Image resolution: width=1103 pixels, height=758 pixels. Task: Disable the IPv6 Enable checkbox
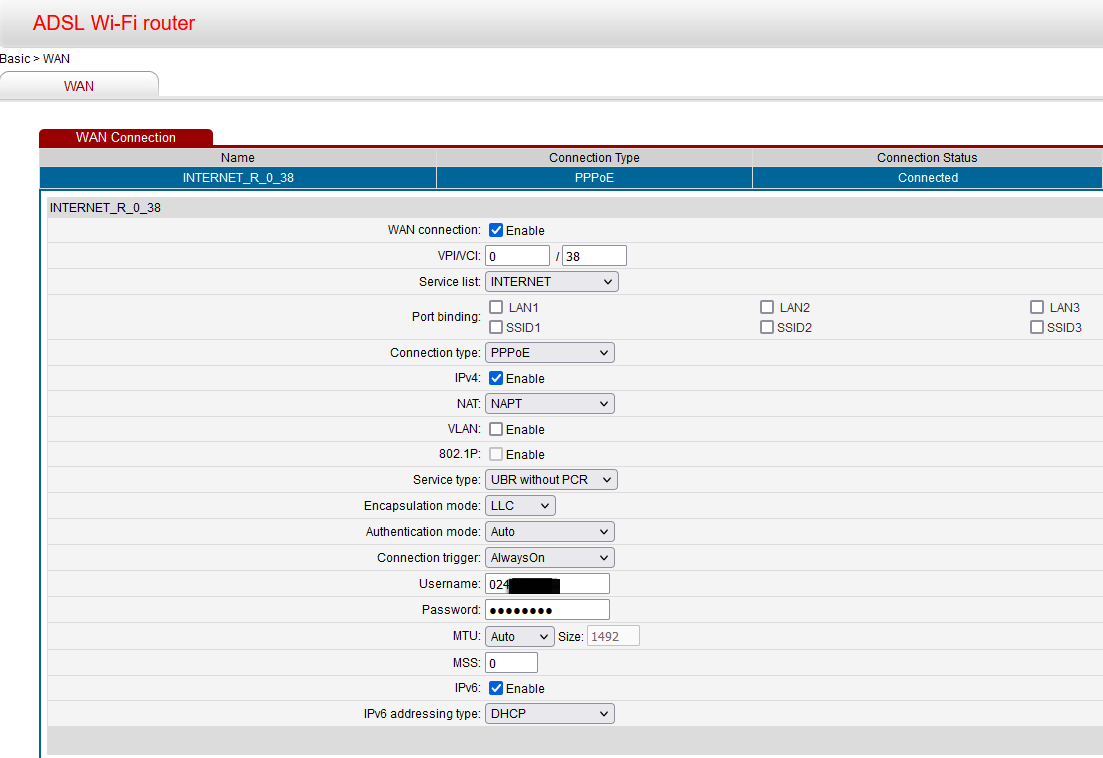click(x=496, y=688)
